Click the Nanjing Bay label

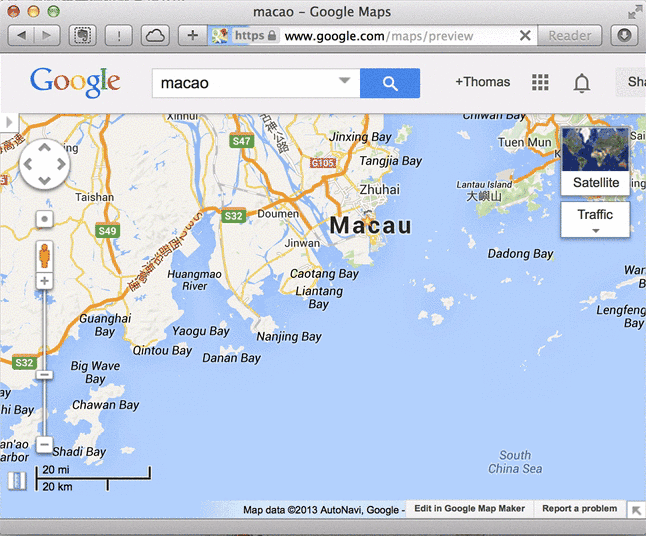289,337
